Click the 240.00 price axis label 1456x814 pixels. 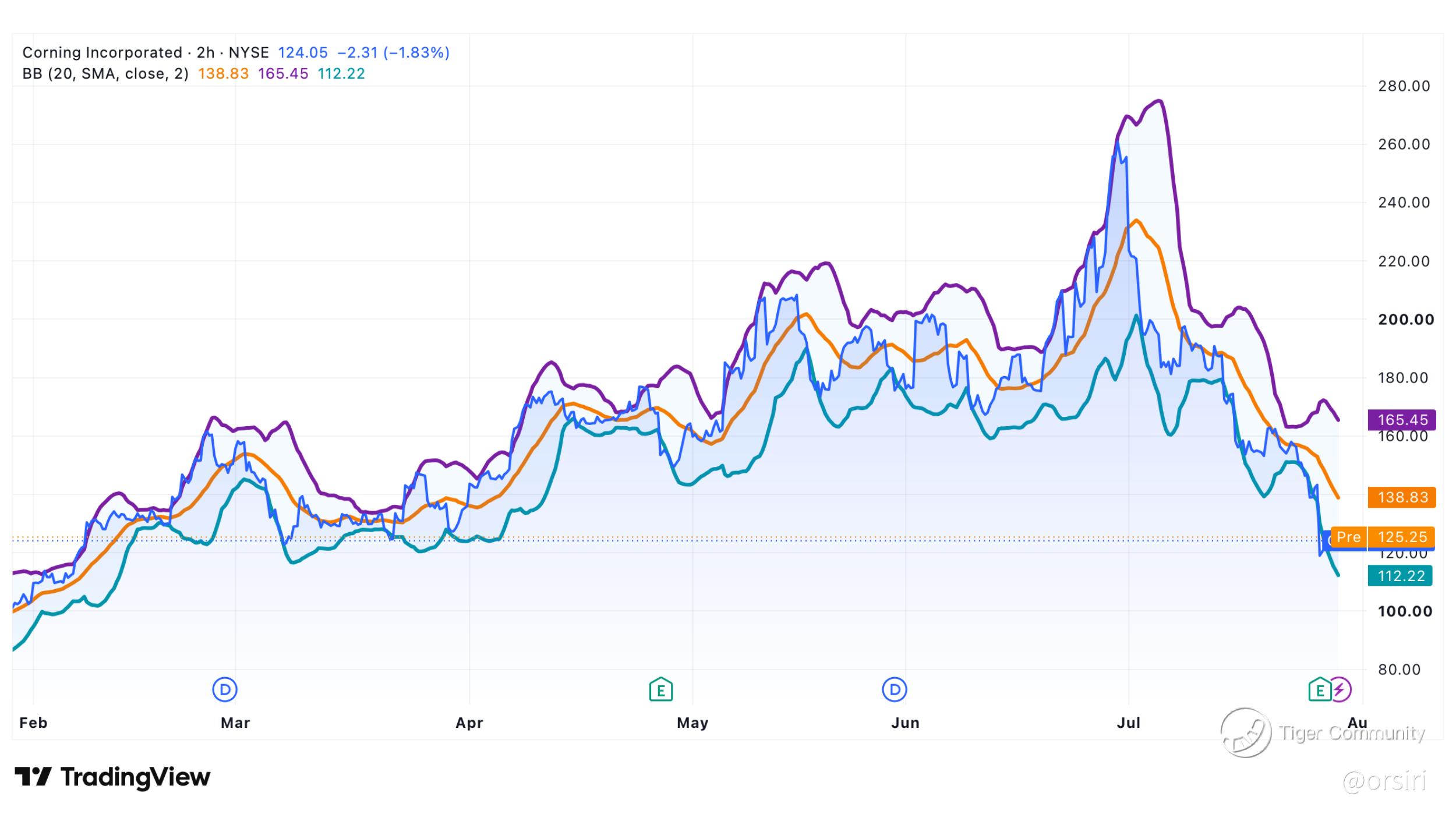1404,203
